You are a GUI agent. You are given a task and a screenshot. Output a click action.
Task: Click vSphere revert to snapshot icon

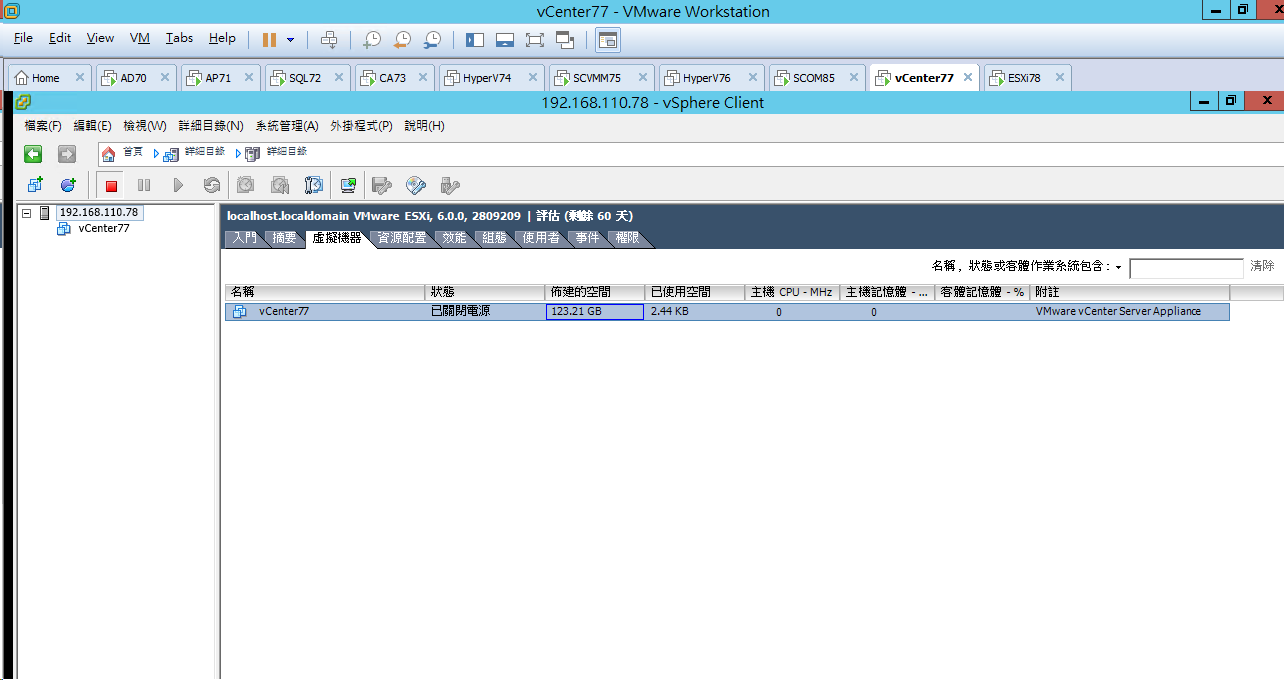coord(280,185)
